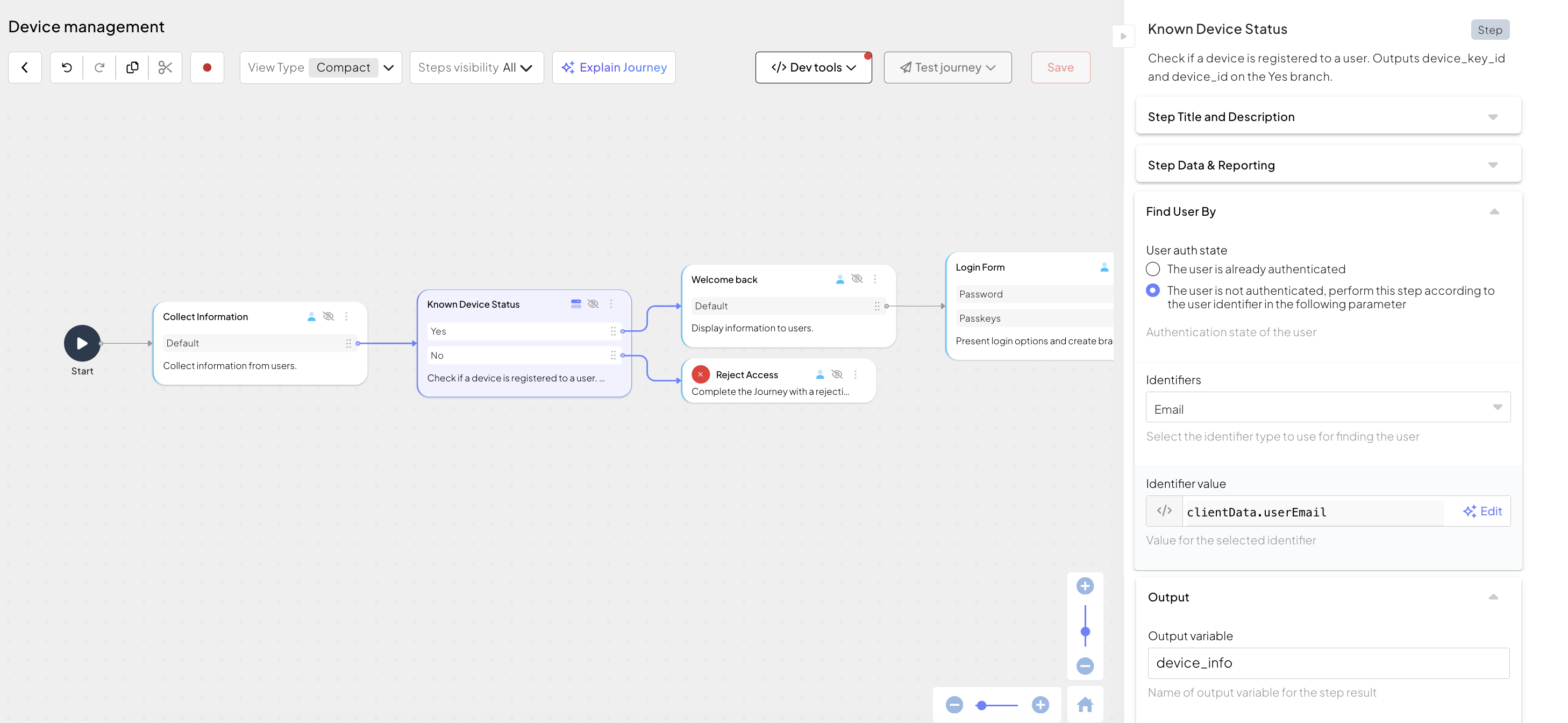Select Collect Information node title
This screenshot has width=1568, height=723.
205,316
